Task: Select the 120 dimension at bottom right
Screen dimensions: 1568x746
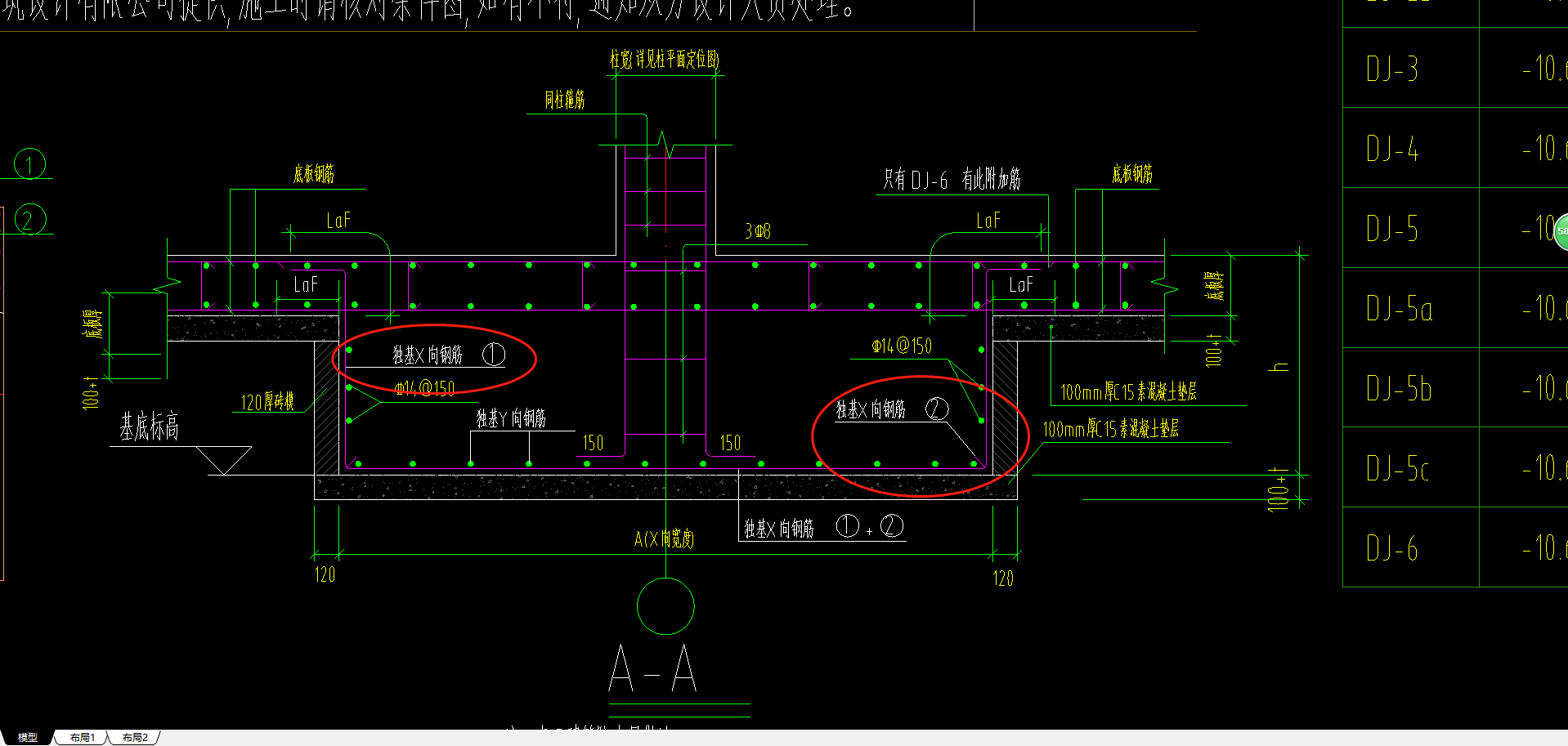Action: pyautogui.click(x=1003, y=579)
